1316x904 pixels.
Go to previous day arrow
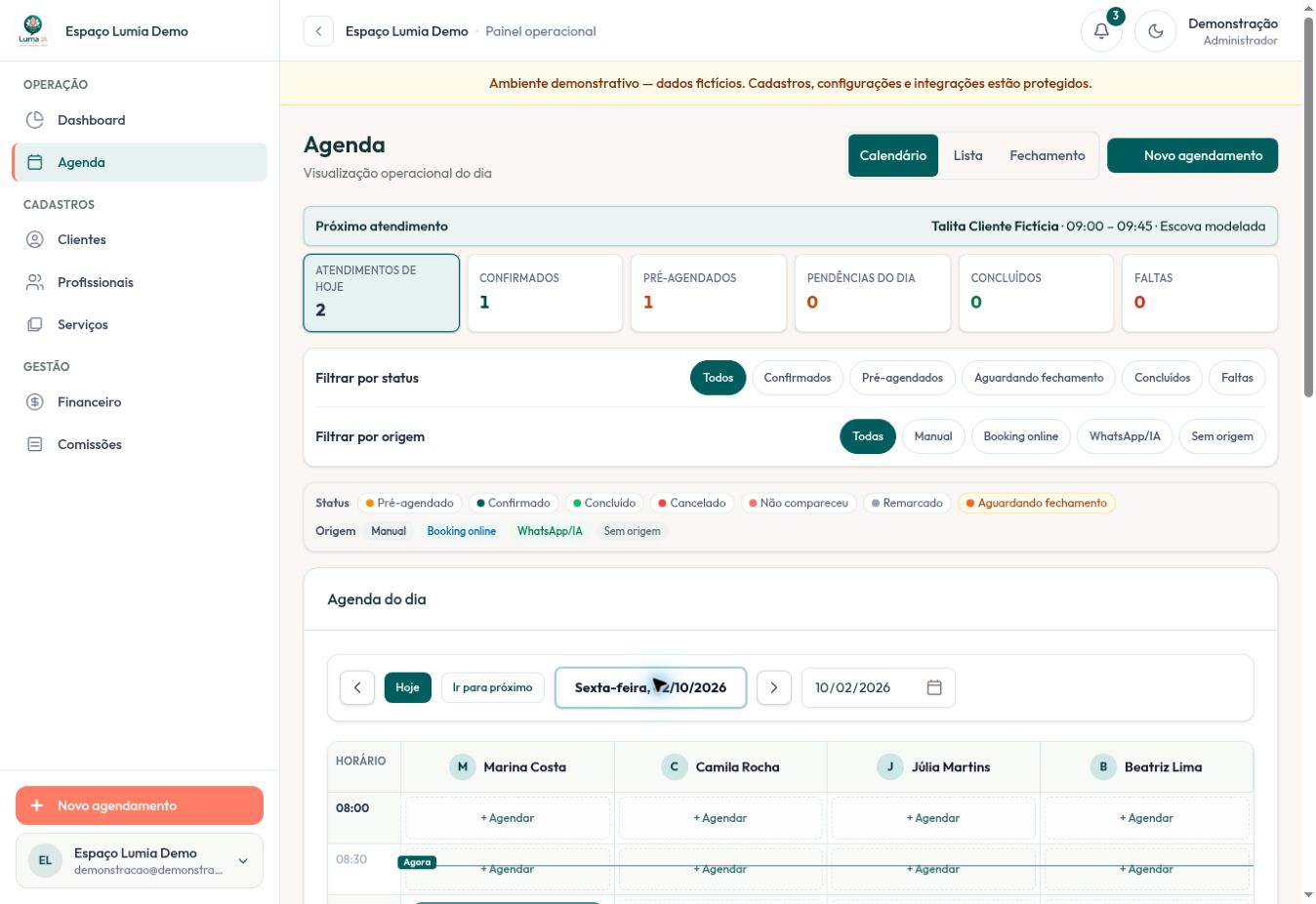[x=357, y=687]
